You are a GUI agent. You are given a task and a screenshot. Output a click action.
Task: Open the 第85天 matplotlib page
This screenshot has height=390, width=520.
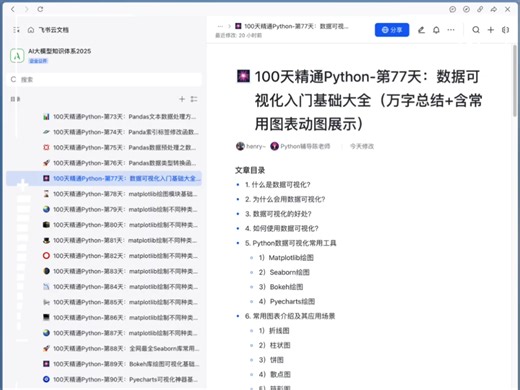(104, 302)
